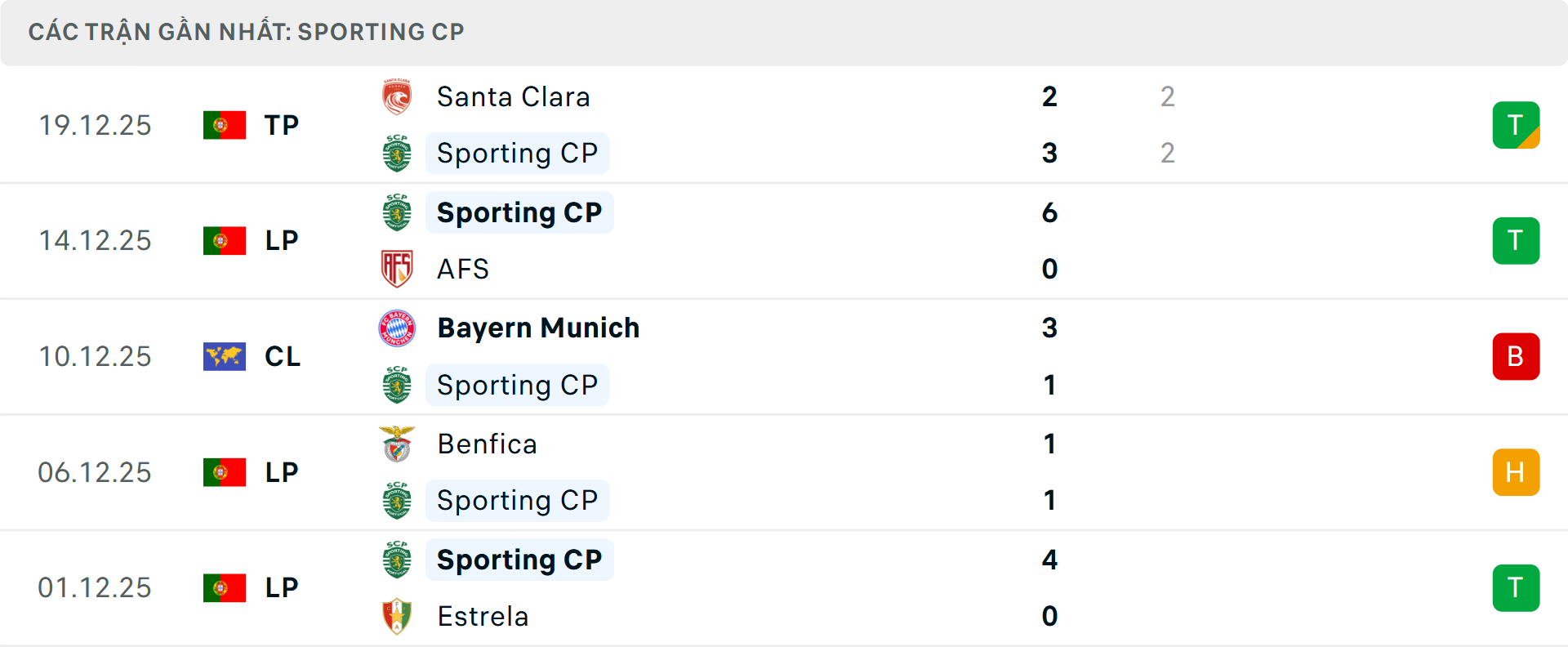Open the Estrela team link
Viewport: 1568px width, 647px height.
tap(483, 617)
